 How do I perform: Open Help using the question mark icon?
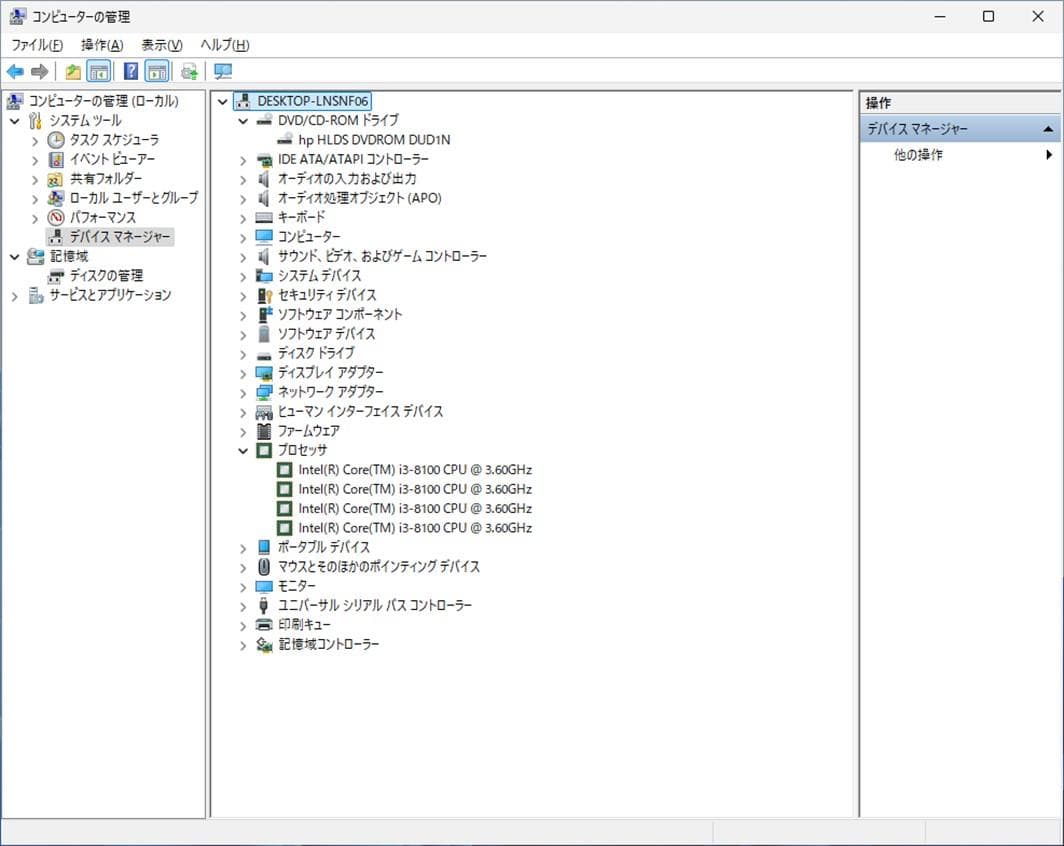tap(130, 71)
